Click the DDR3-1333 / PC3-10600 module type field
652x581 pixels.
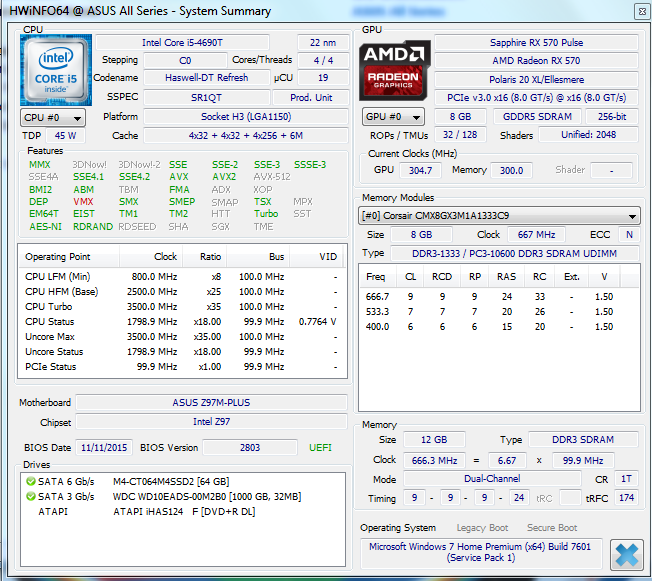point(514,253)
